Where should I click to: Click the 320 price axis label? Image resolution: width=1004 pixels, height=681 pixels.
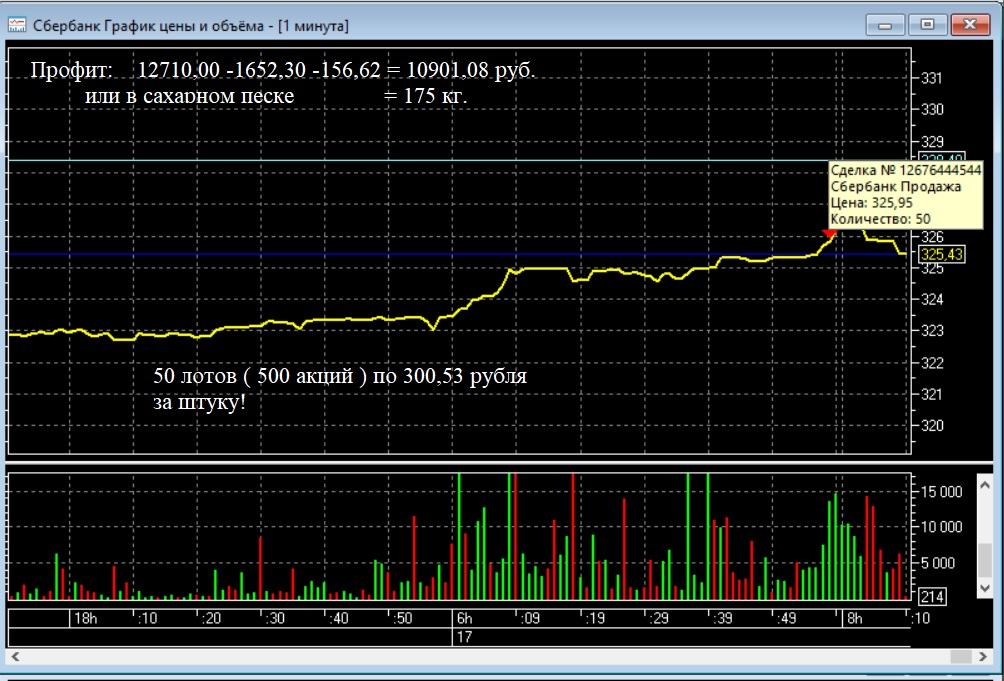pyautogui.click(x=932, y=426)
